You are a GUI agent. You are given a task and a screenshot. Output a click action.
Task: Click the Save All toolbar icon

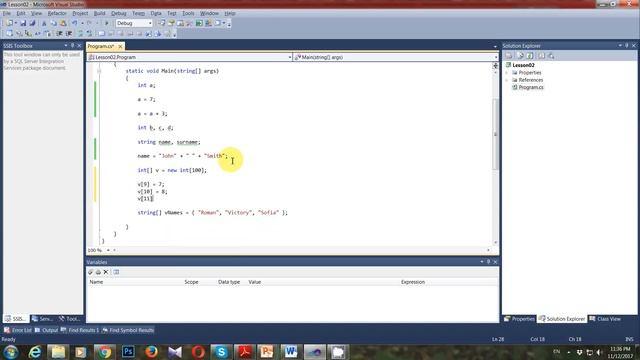click(x=32, y=23)
